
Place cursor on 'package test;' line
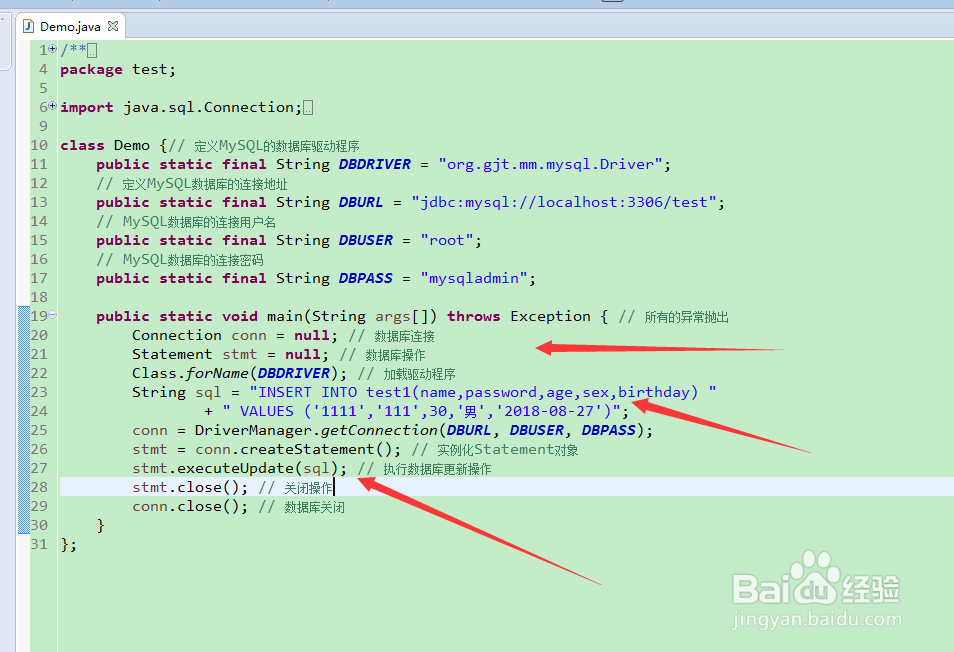118,69
